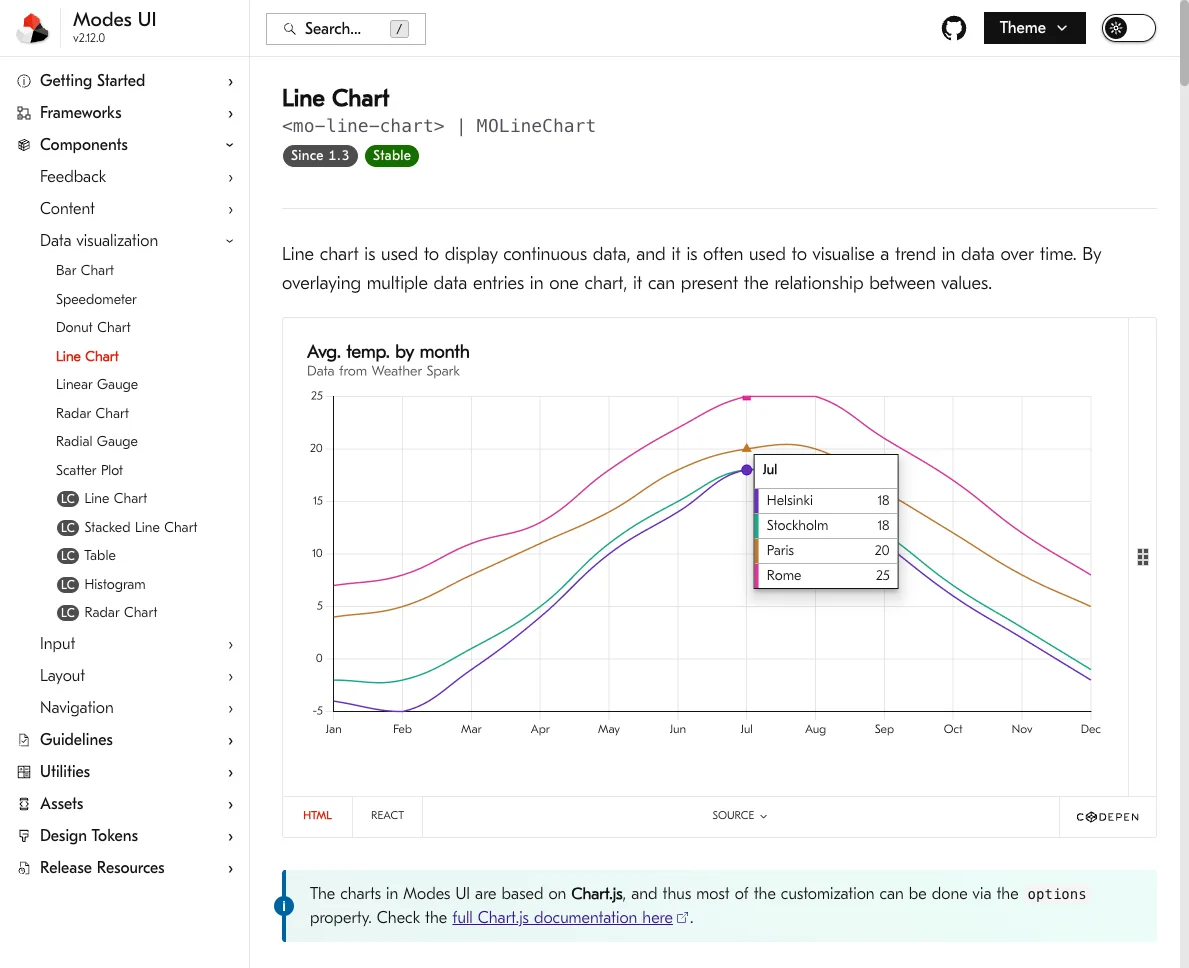Expand the Source code section
Image resolution: width=1189 pixels, height=968 pixels.
pos(740,816)
